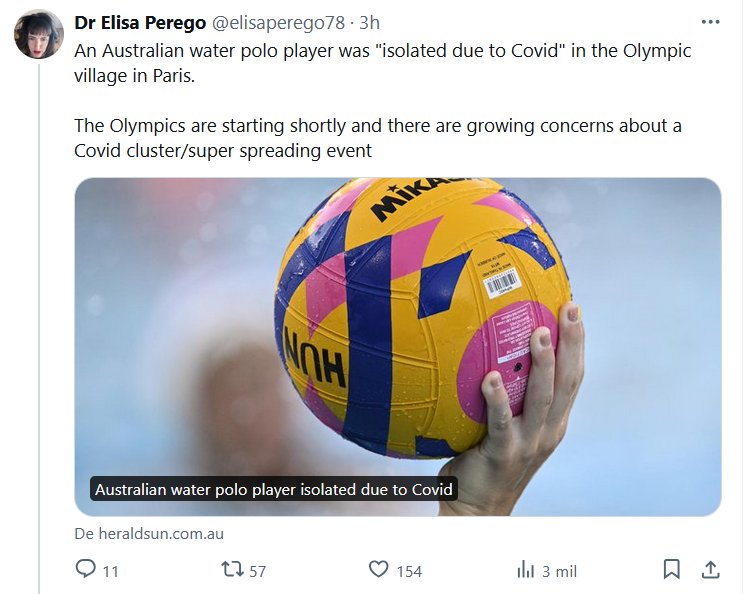Click the like count 154
Image resolution: width=746 pixels, height=594 pixels.
click(x=409, y=571)
